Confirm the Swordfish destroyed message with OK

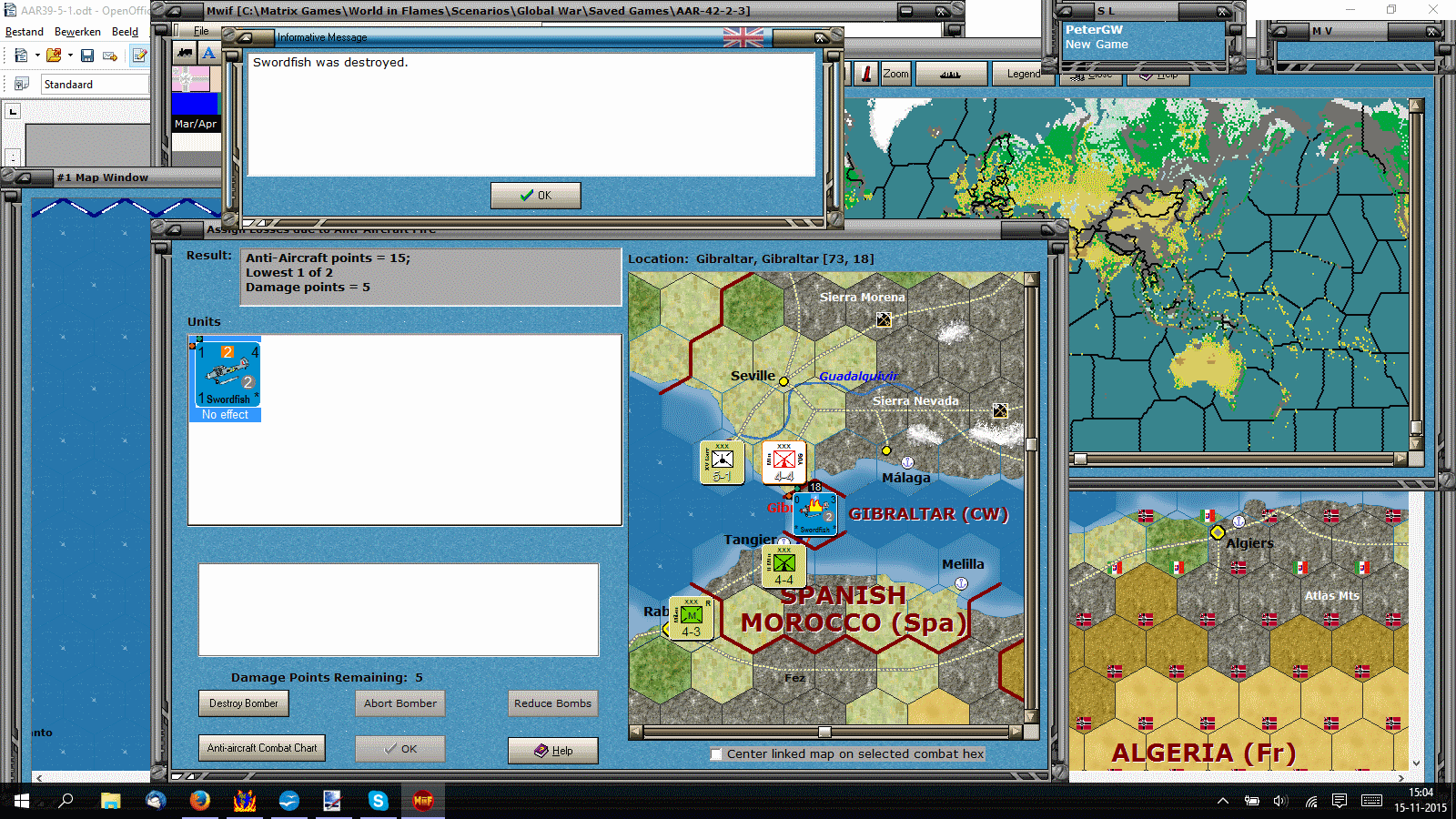[x=535, y=195]
